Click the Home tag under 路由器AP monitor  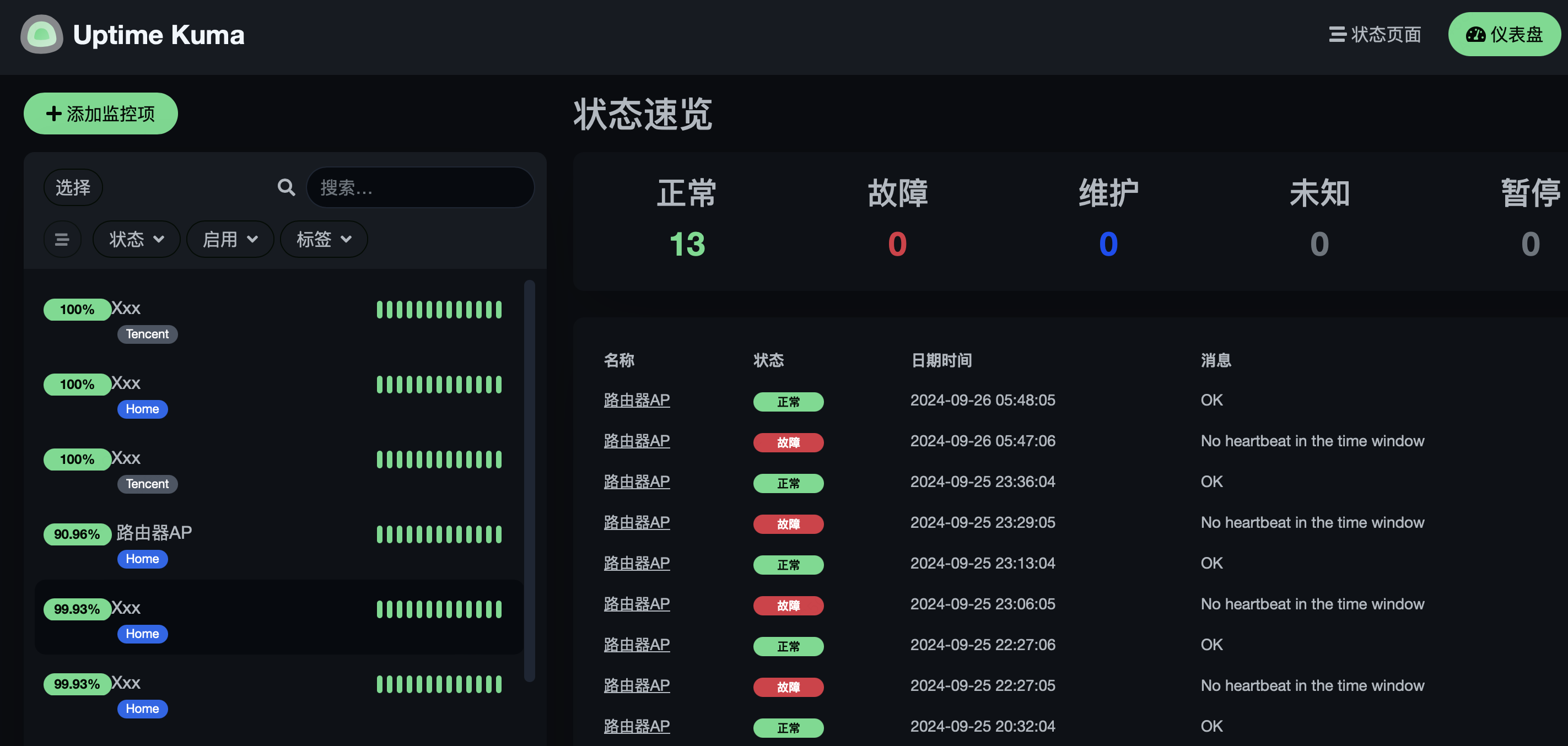tap(142, 559)
